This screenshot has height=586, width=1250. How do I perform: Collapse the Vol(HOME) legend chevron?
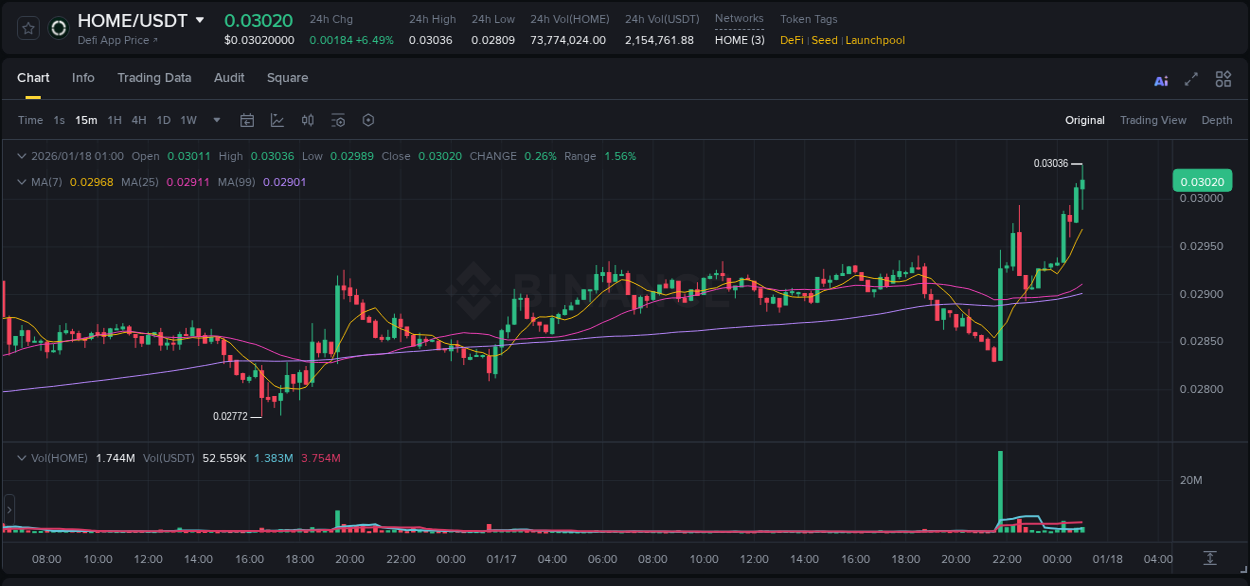point(22,458)
